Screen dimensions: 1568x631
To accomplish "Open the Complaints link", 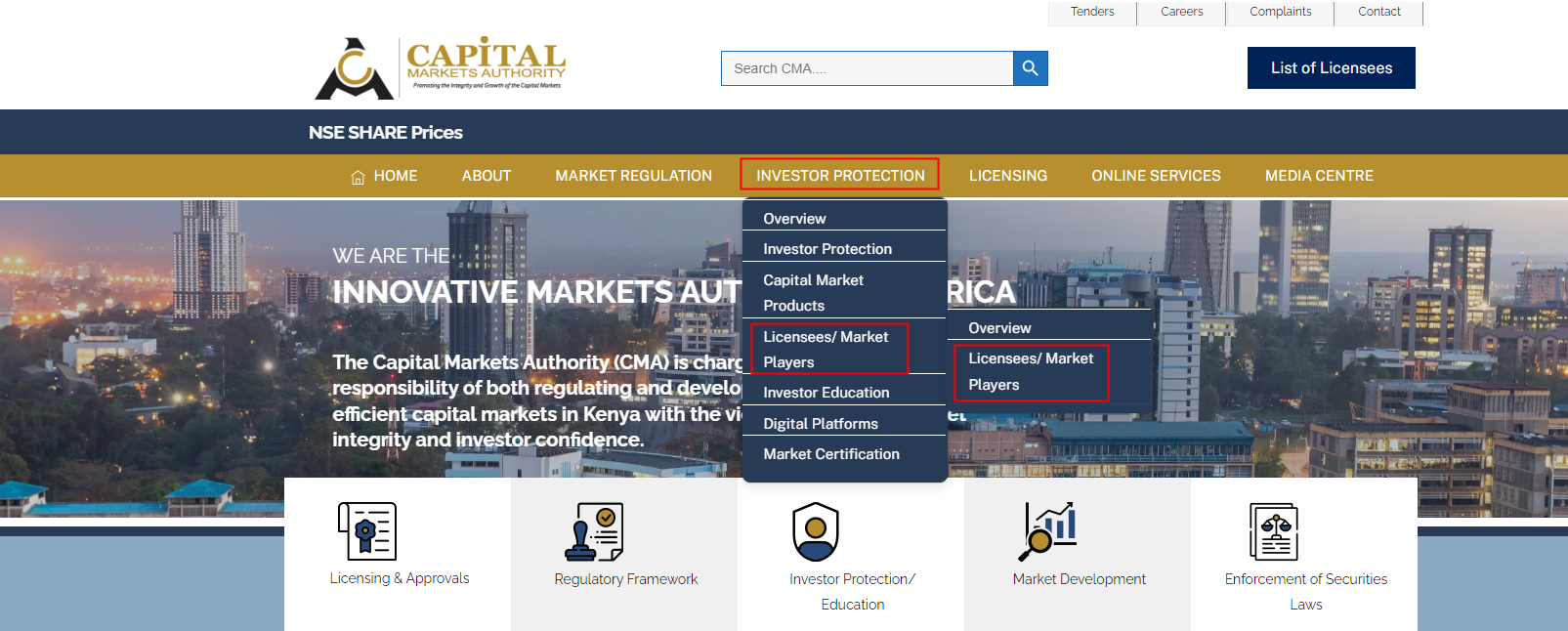I will pos(1281,12).
